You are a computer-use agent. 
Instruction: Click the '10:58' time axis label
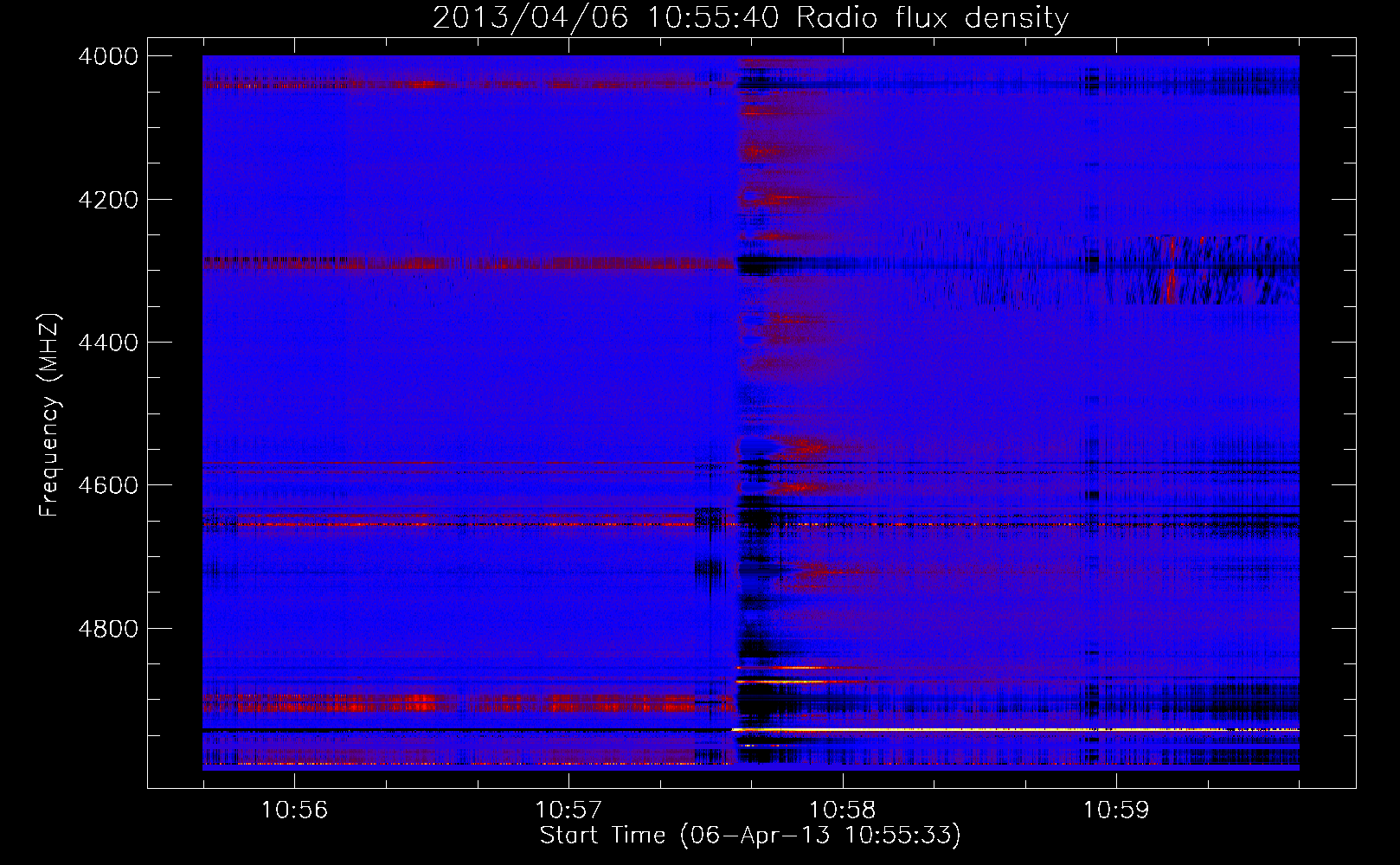click(x=842, y=811)
